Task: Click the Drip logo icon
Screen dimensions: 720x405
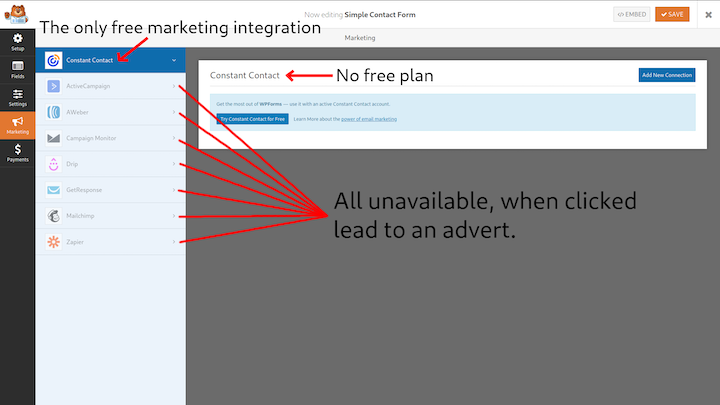Action: tap(53, 164)
